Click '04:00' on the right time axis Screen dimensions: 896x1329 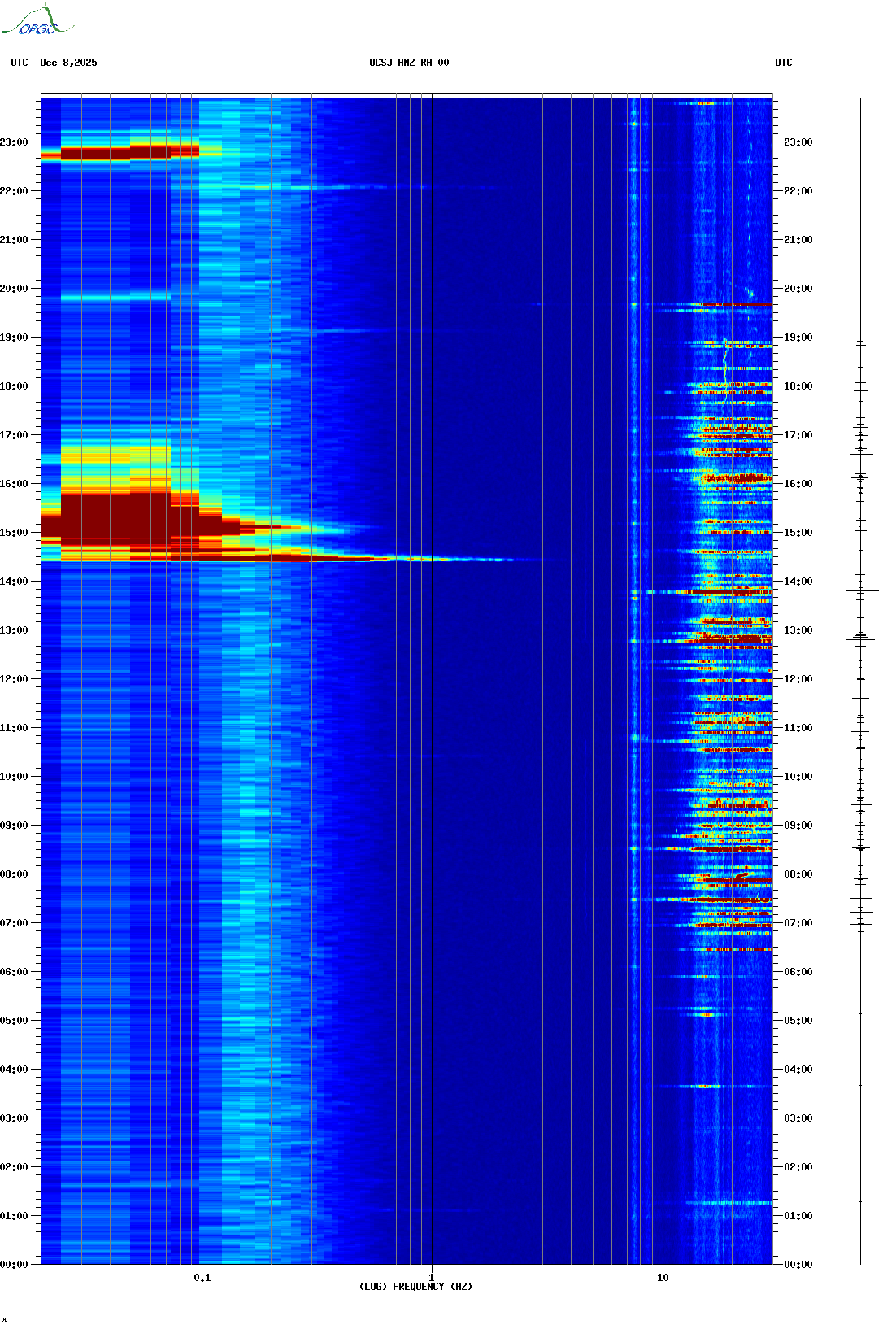point(798,1070)
